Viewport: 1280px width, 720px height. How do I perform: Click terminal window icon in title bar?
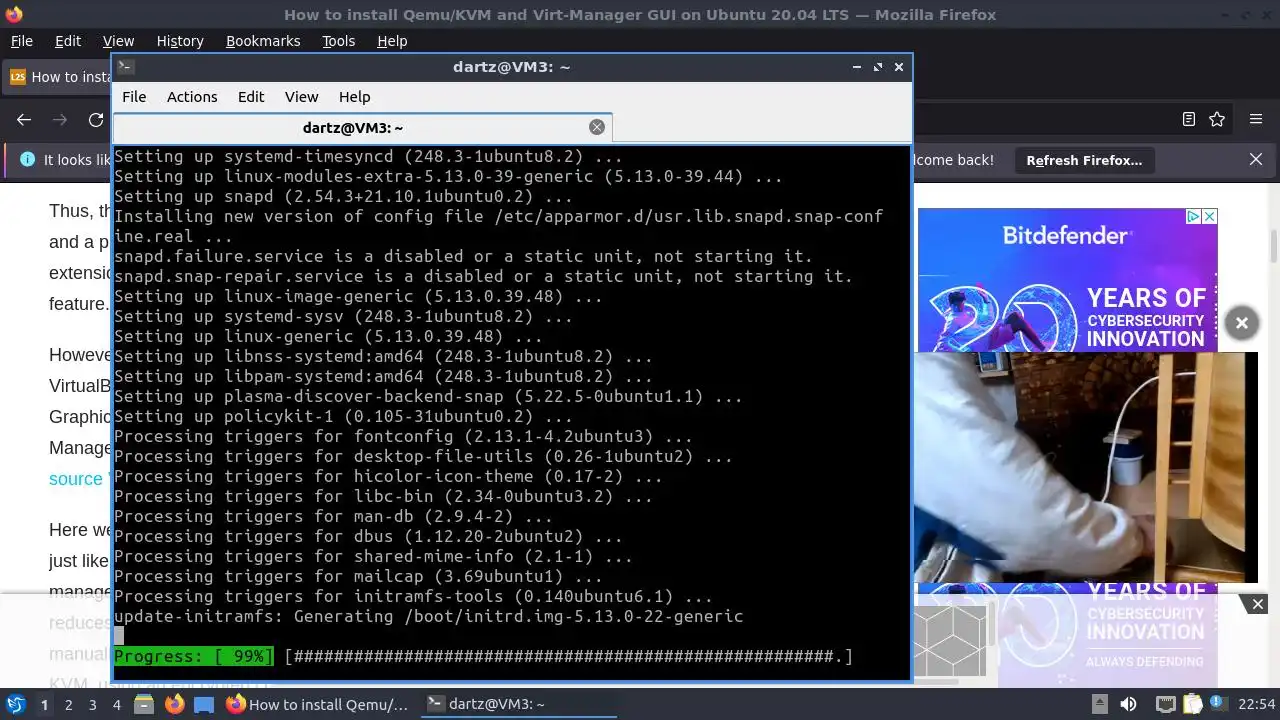click(125, 67)
